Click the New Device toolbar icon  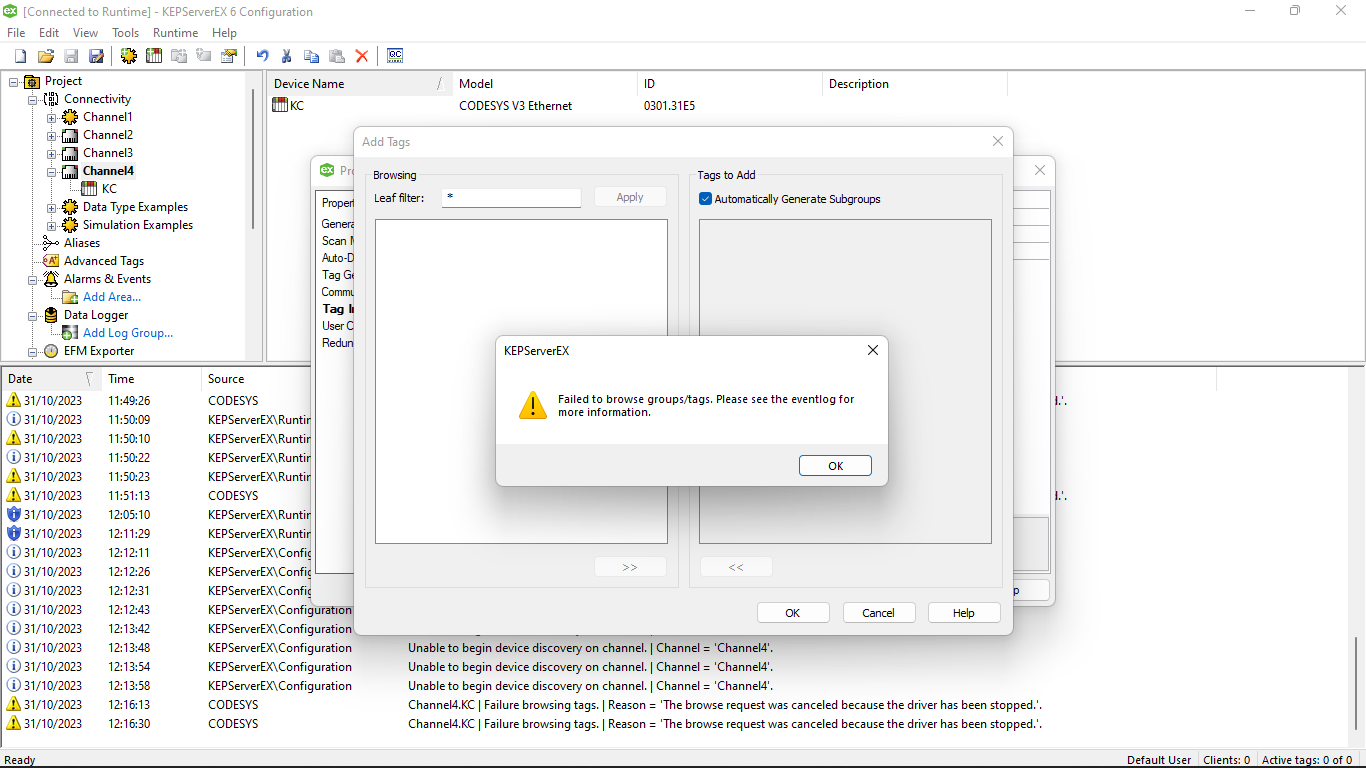tap(153, 56)
